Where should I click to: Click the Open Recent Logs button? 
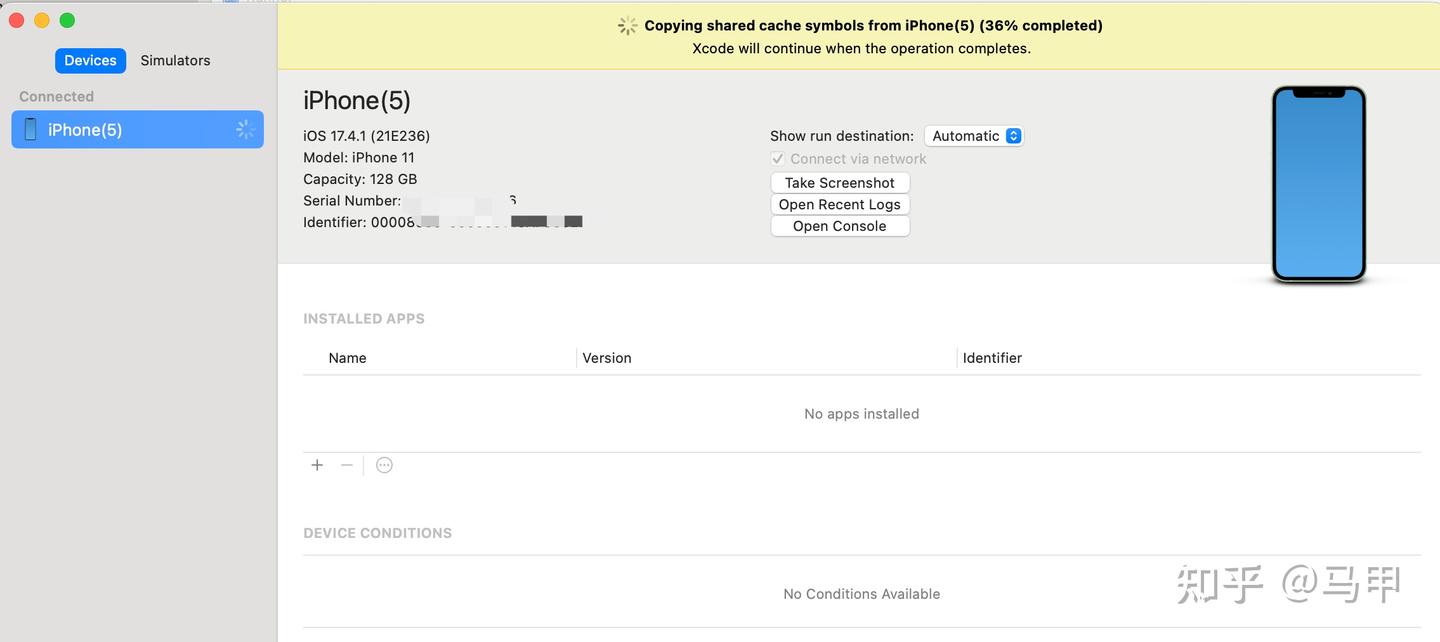[840, 204]
